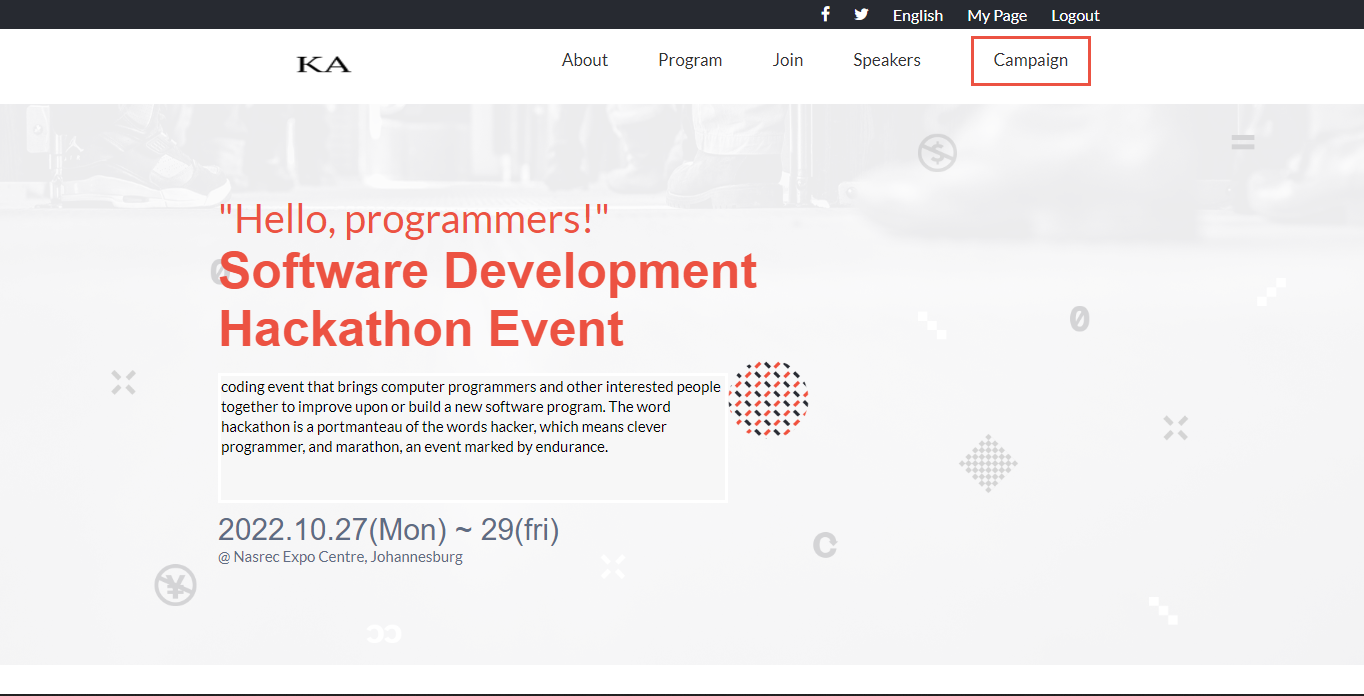Click the letter C watermark graphic
1364x696 pixels.
pyautogui.click(x=824, y=545)
